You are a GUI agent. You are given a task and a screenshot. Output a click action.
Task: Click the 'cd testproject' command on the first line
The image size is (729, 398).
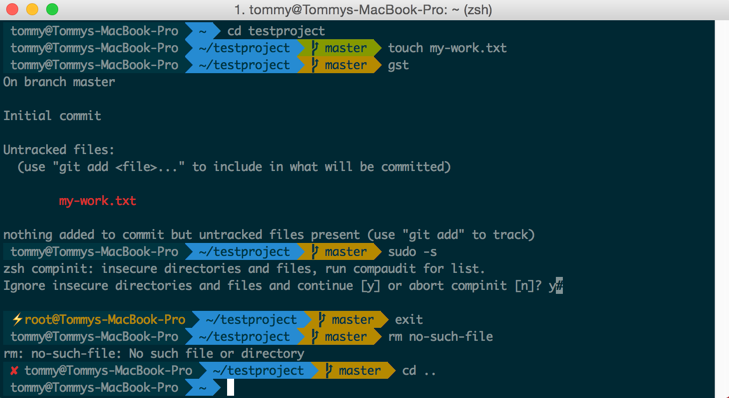pyautogui.click(x=276, y=31)
